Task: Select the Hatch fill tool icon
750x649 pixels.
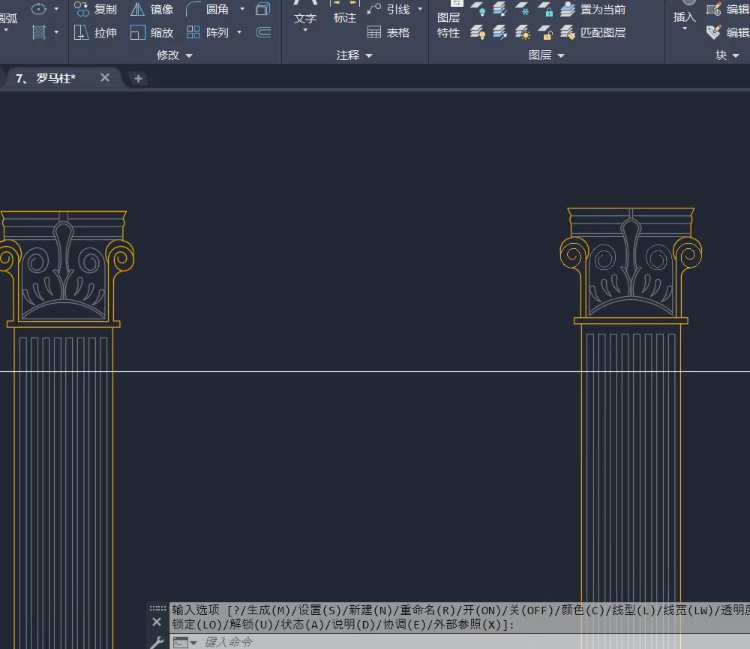Action: pyautogui.click(x=38, y=33)
